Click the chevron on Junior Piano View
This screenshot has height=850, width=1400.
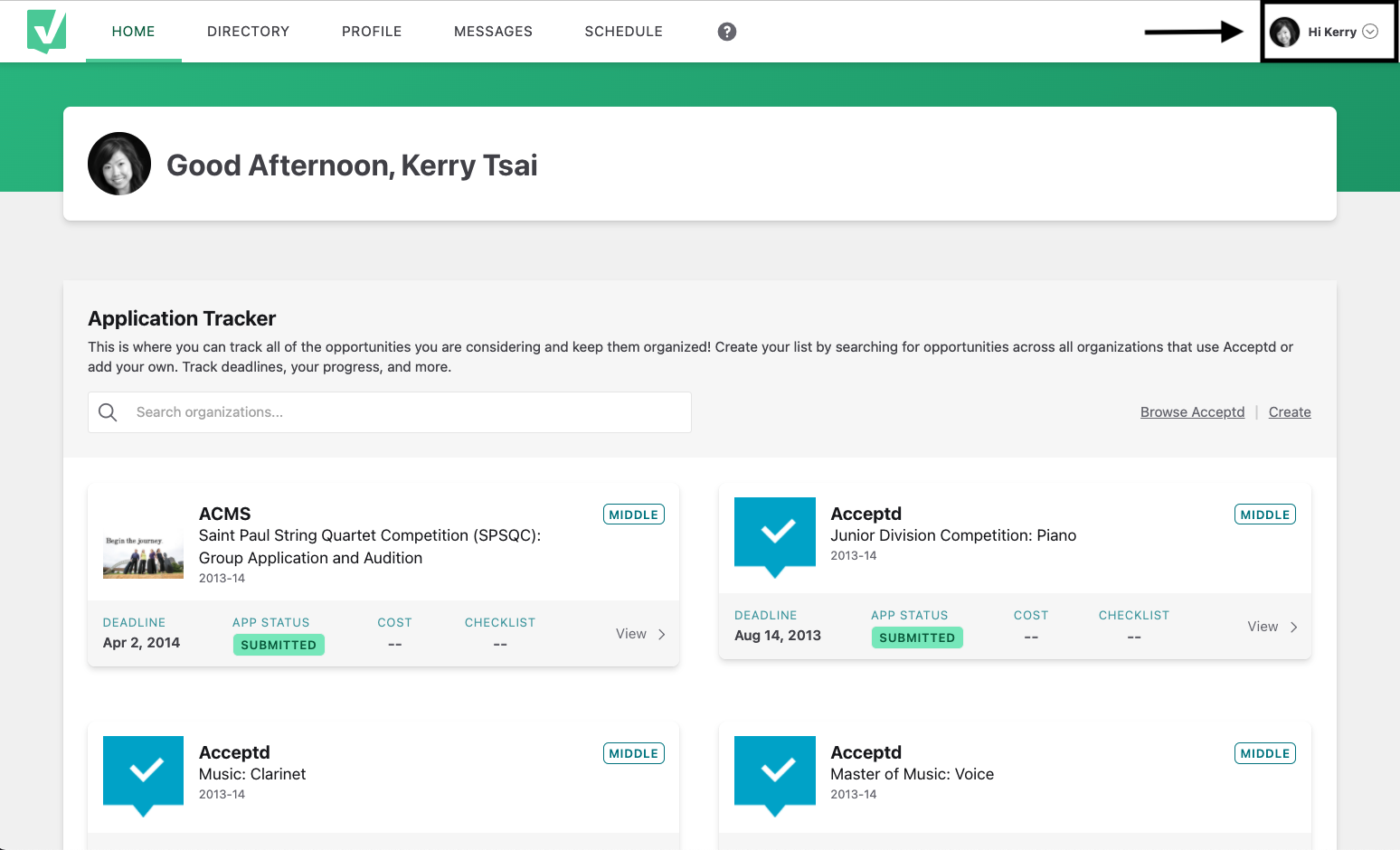click(x=1294, y=627)
